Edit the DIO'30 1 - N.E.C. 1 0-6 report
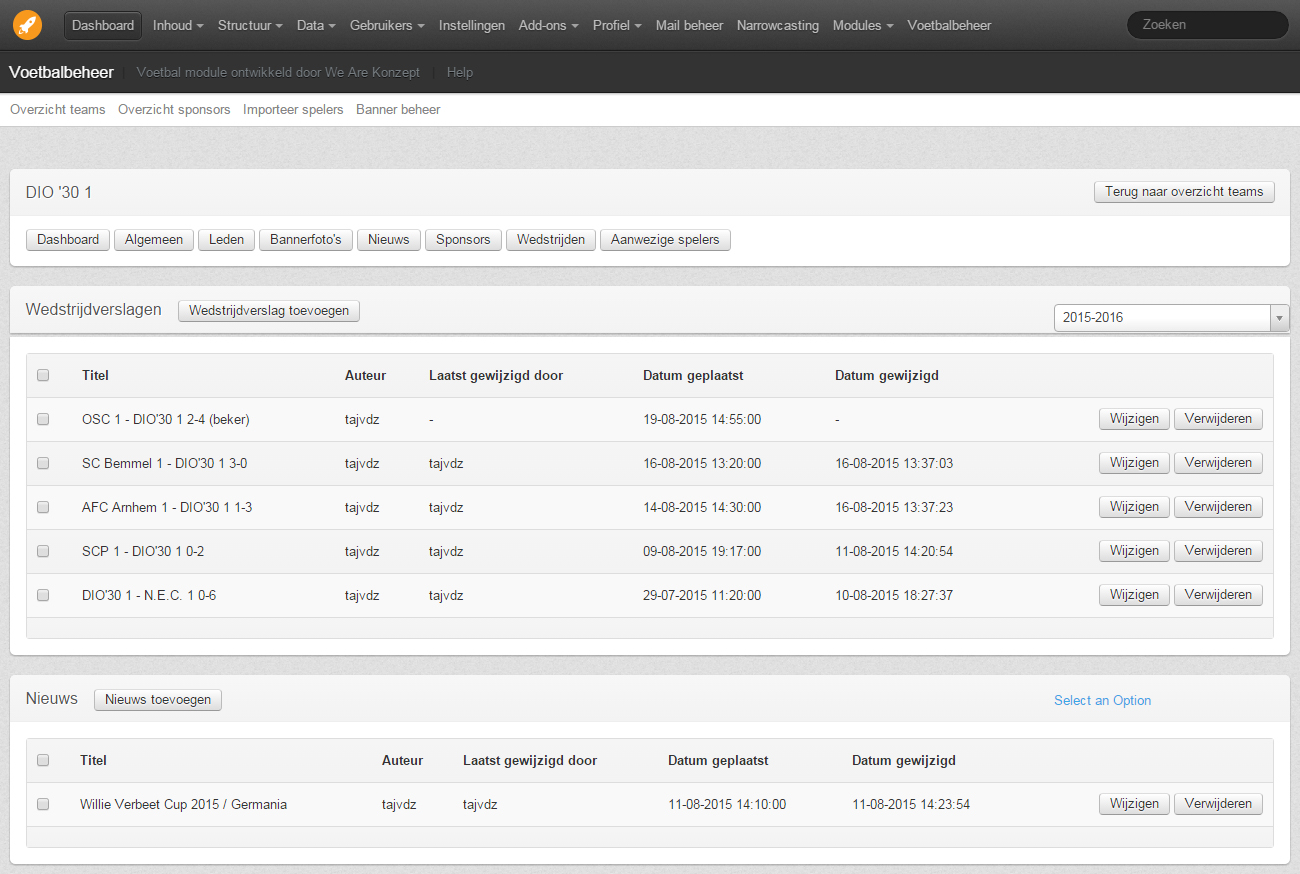Viewport: 1300px width, 874px height. click(1134, 595)
